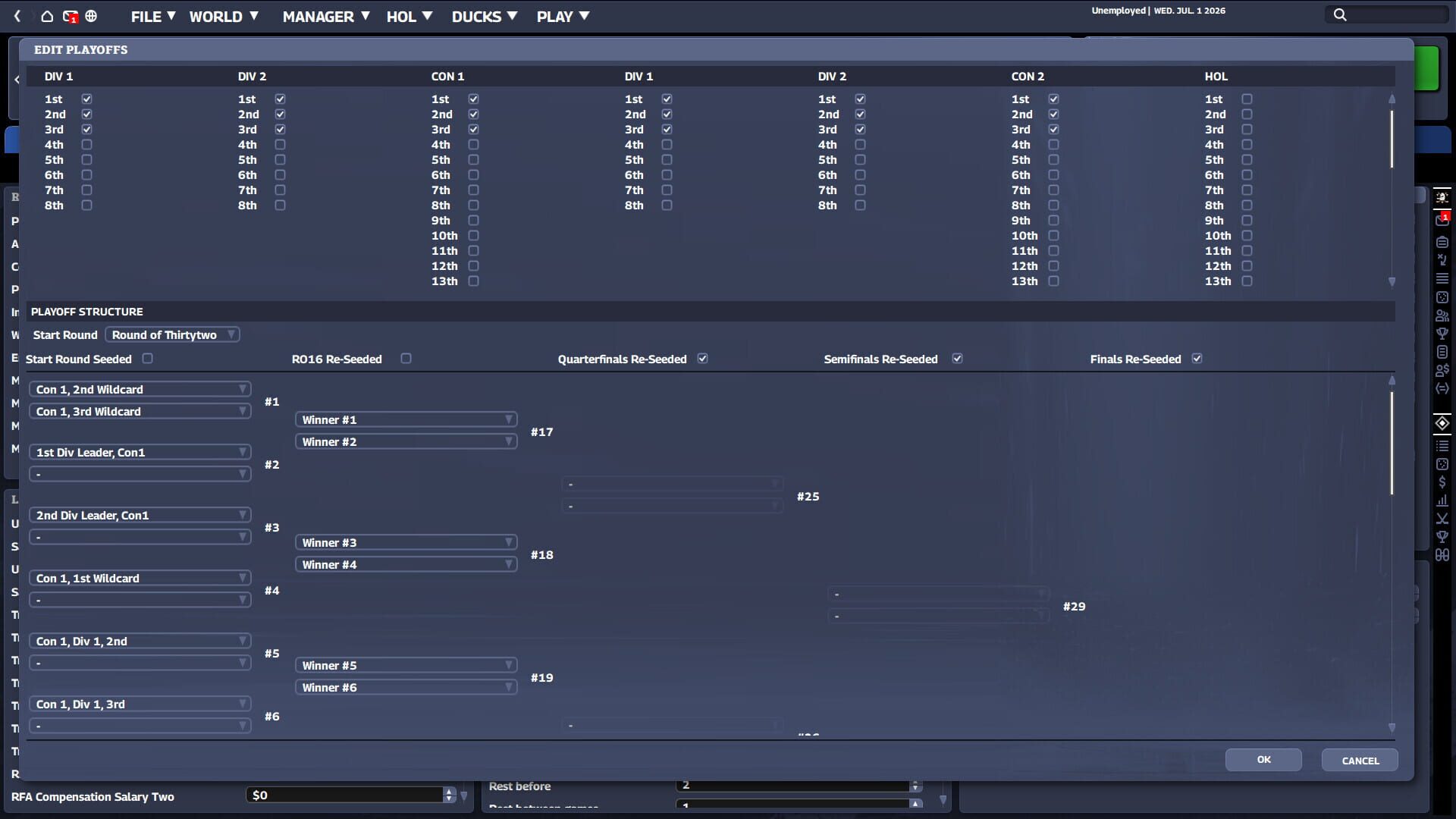Open the MANAGER menu
Image resolution: width=1456 pixels, height=819 pixels.
325,17
